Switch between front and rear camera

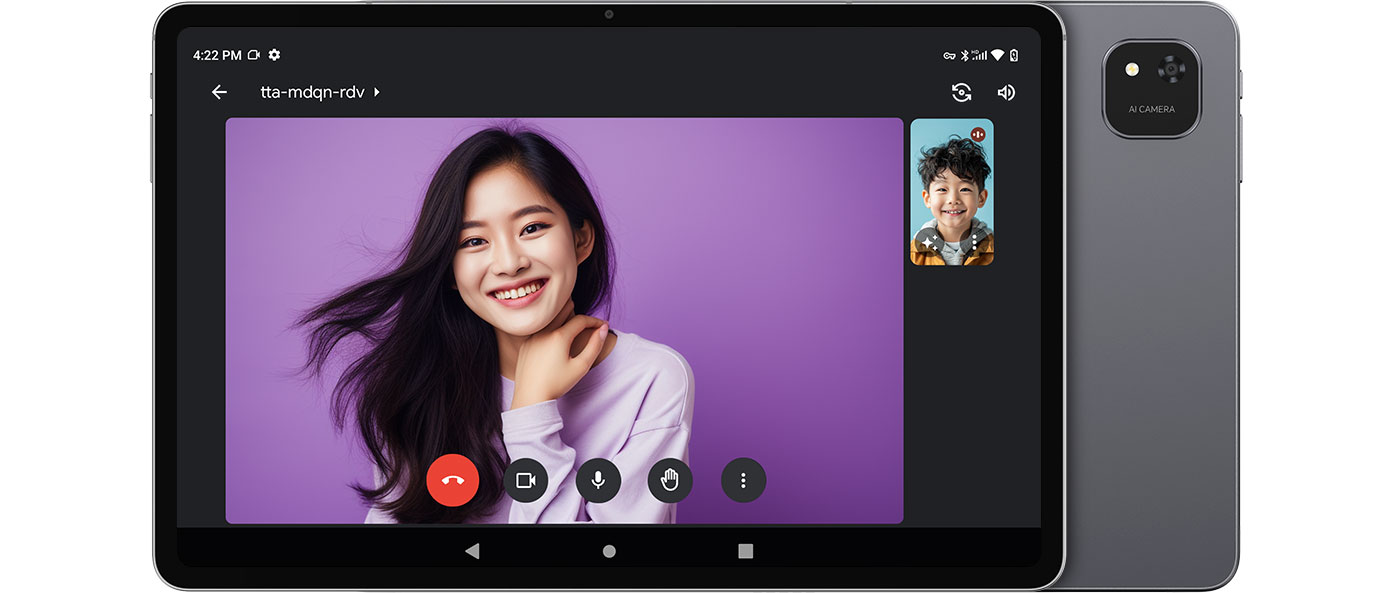[961, 92]
